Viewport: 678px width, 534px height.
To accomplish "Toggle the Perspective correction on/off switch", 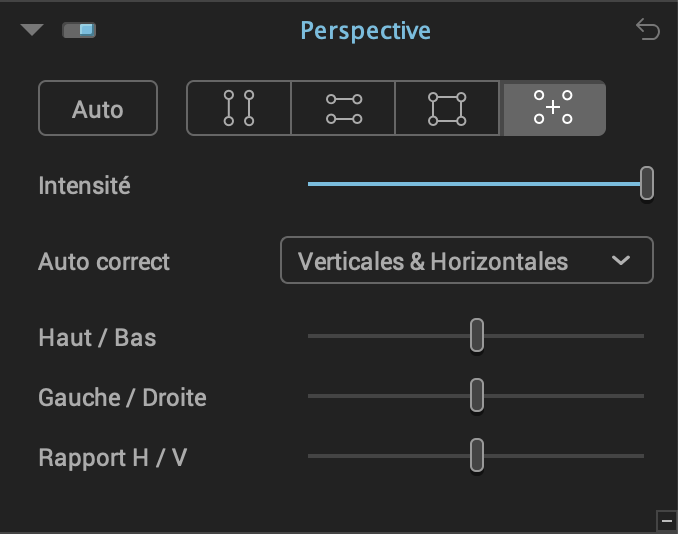I will coord(79,30).
